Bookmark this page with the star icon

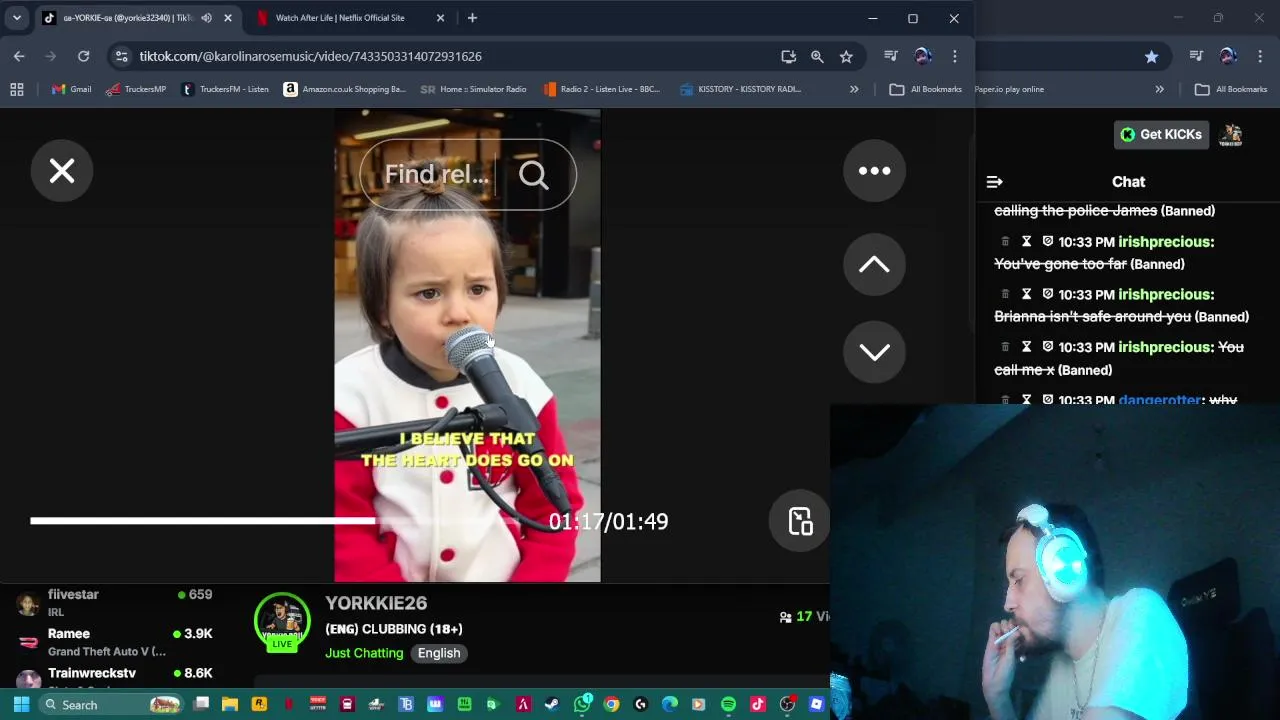click(x=846, y=56)
